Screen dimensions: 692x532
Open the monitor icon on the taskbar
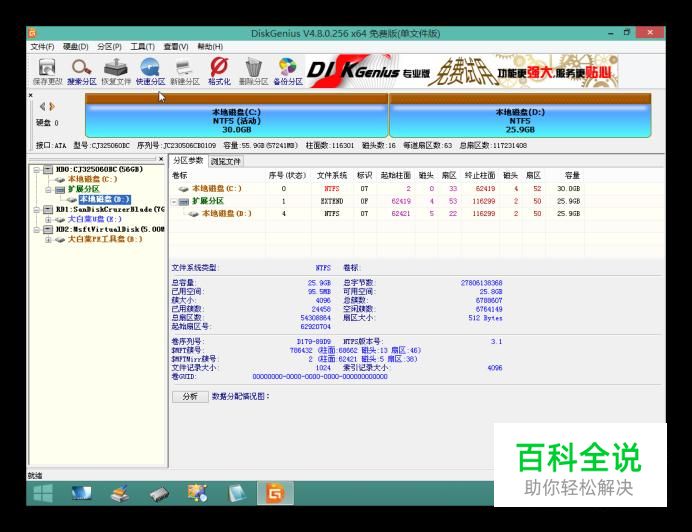pyautogui.click(x=82, y=493)
